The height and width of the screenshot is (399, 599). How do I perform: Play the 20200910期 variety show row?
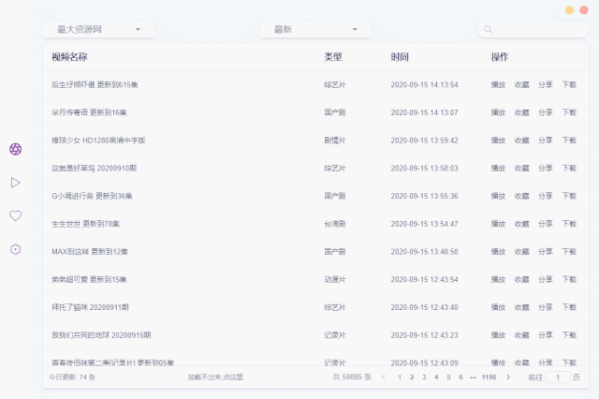(498, 168)
